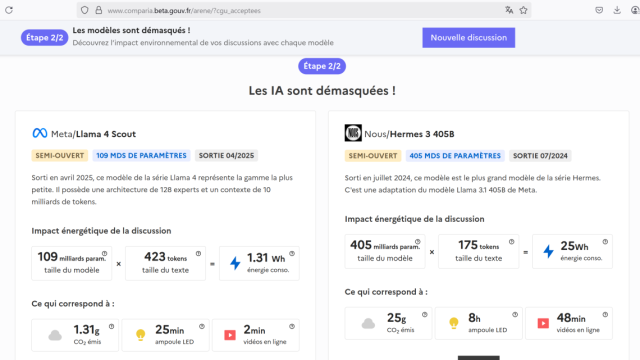Open info tooltip on 2min vidéos en ligne box
Viewport: 640px width, 360px height.
tap(292, 327)
